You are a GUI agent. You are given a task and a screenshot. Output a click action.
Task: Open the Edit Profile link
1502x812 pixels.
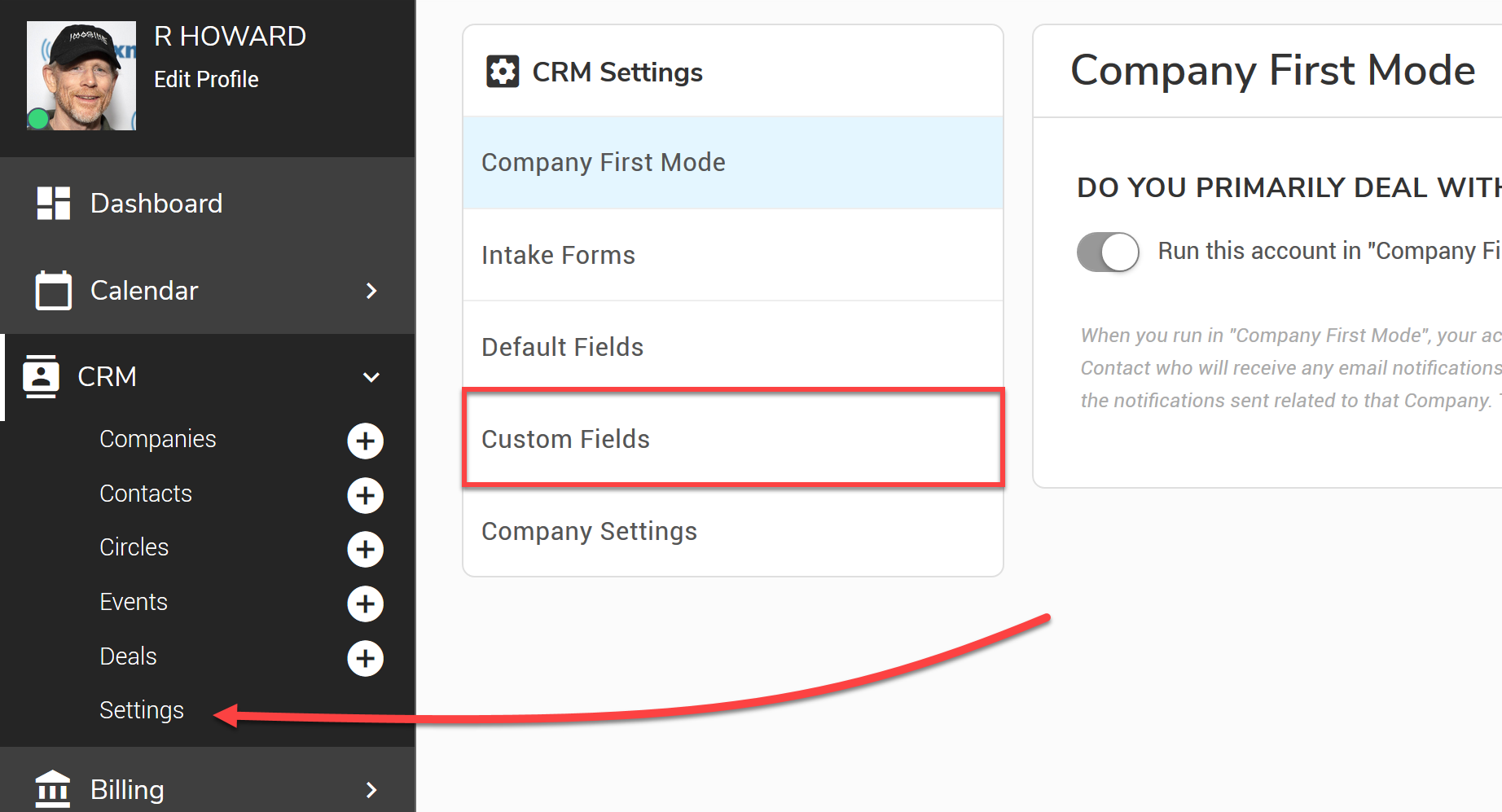point(206,79)
